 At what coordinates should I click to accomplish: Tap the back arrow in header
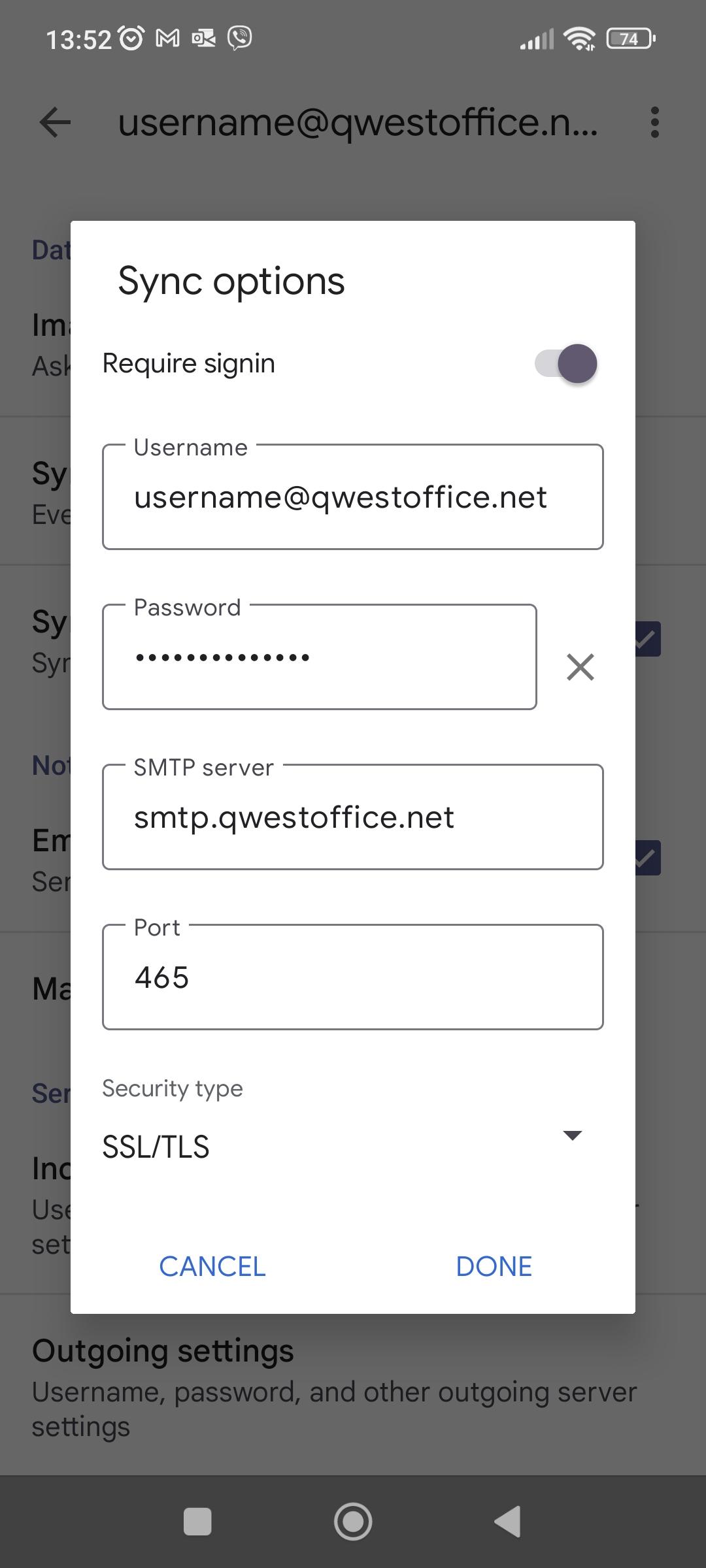55,122
